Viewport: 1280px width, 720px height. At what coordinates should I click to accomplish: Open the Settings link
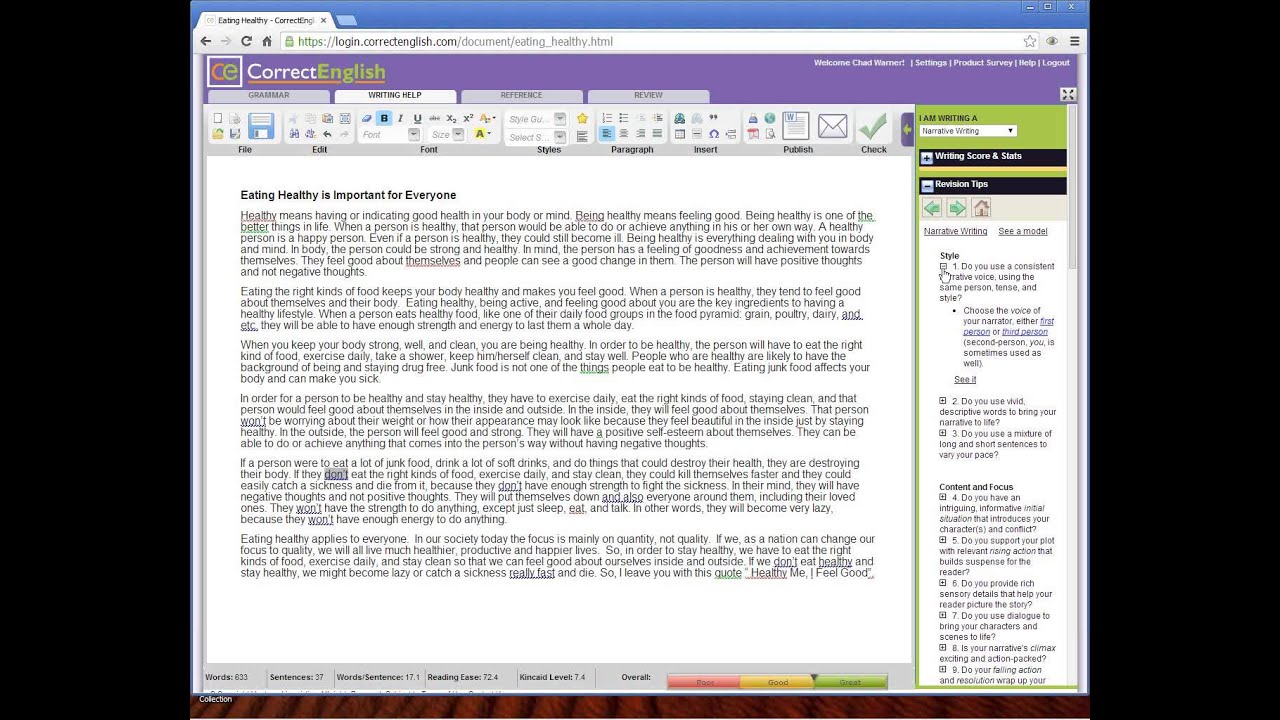coord(930,63)
